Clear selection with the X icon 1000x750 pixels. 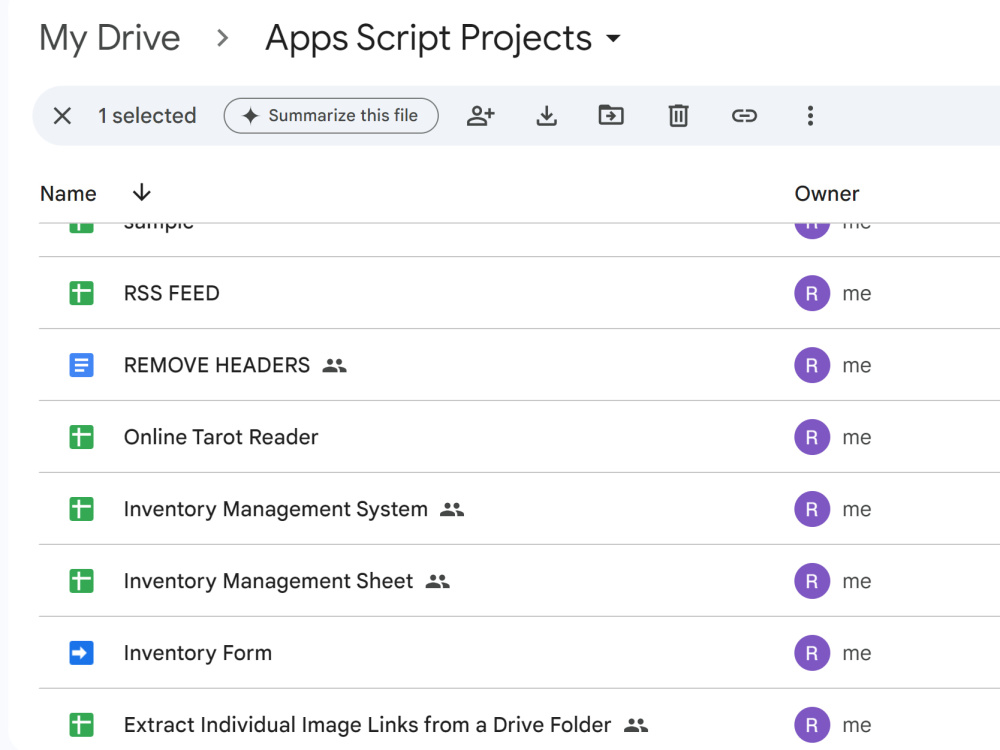point(62,115)
